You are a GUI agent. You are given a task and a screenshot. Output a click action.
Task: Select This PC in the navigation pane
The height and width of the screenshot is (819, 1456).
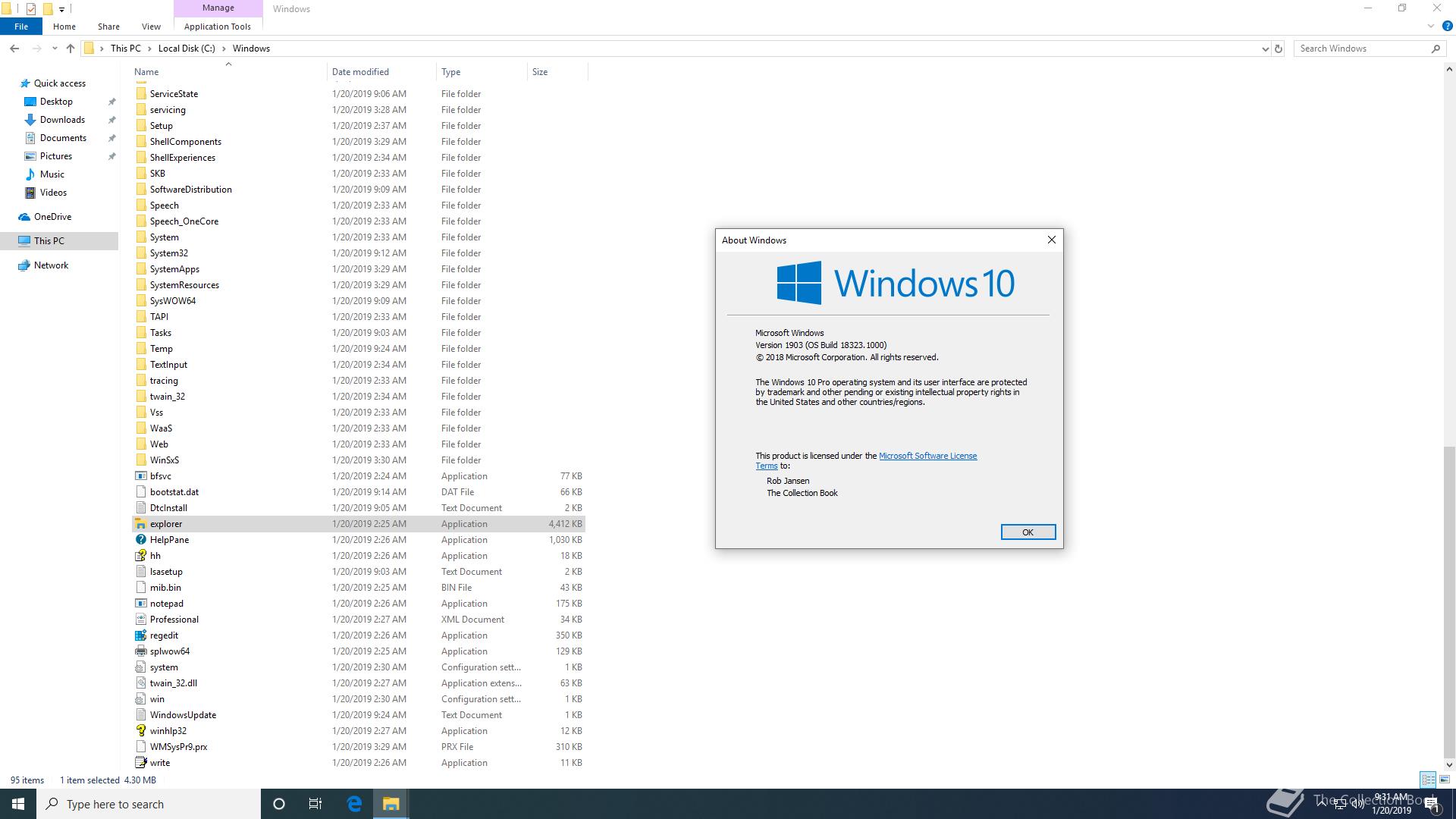pyautogui.click(x=59, y=241)
